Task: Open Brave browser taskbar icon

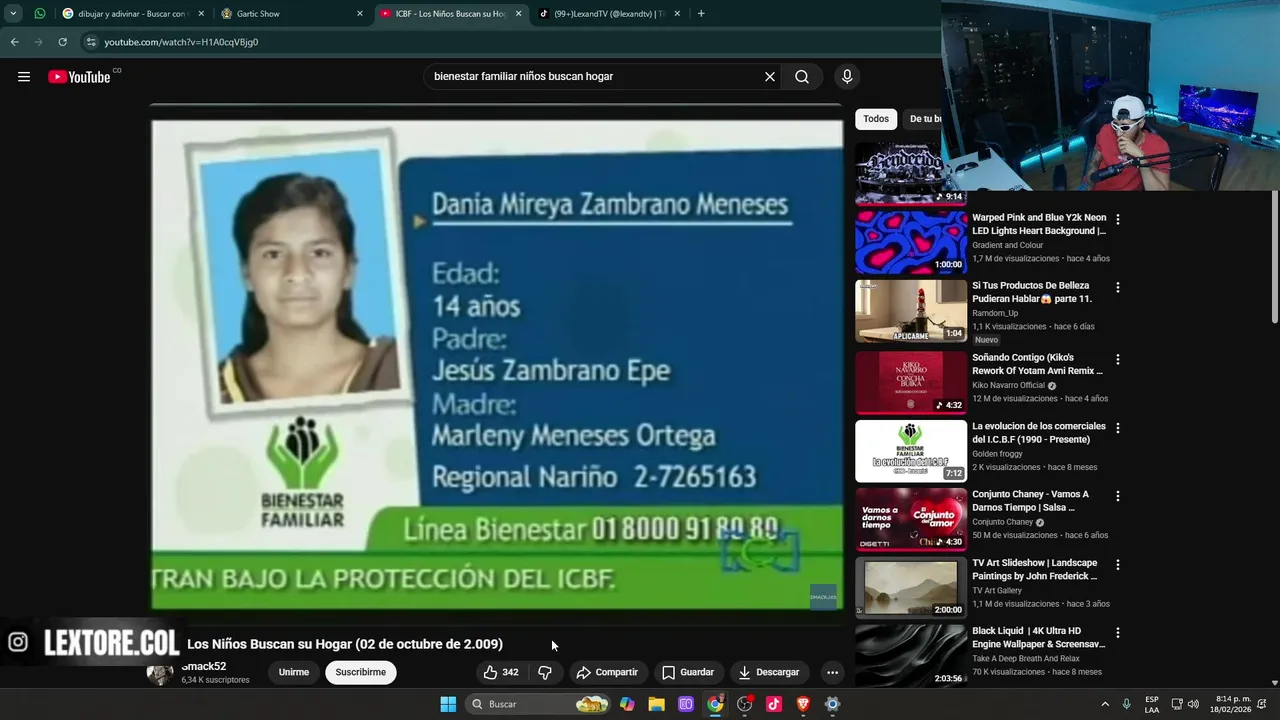Action: 803,704
